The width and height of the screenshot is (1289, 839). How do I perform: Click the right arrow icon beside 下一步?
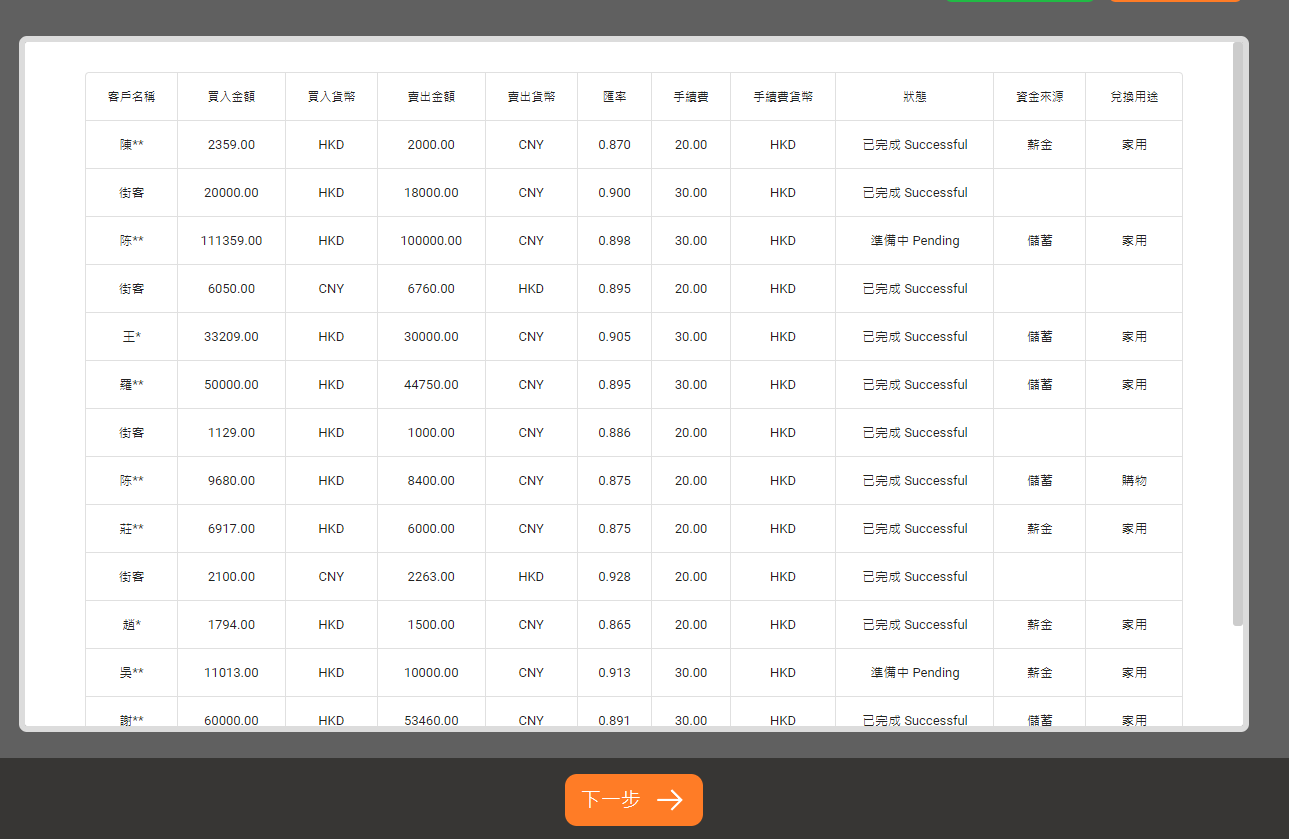670,800
